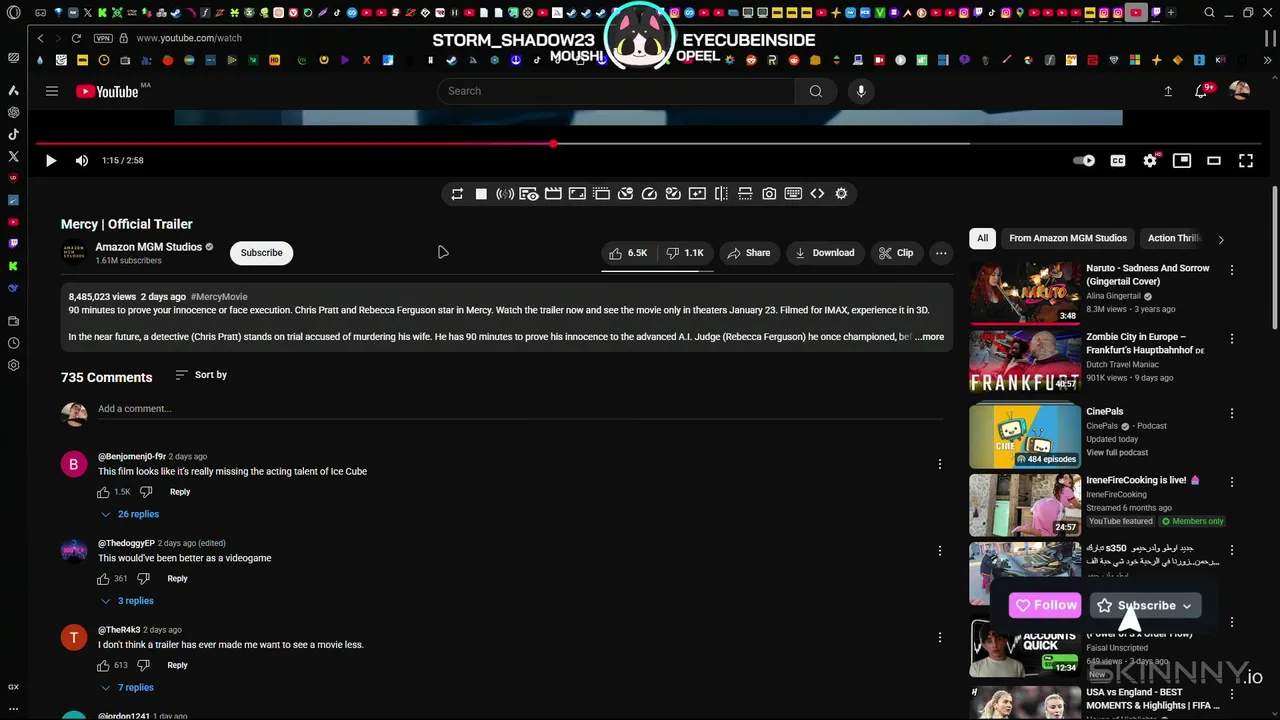Viewport: 1280px width, 720px height.
Task: Open browser history clock in sidebar
Action: (x=13, y=343)
